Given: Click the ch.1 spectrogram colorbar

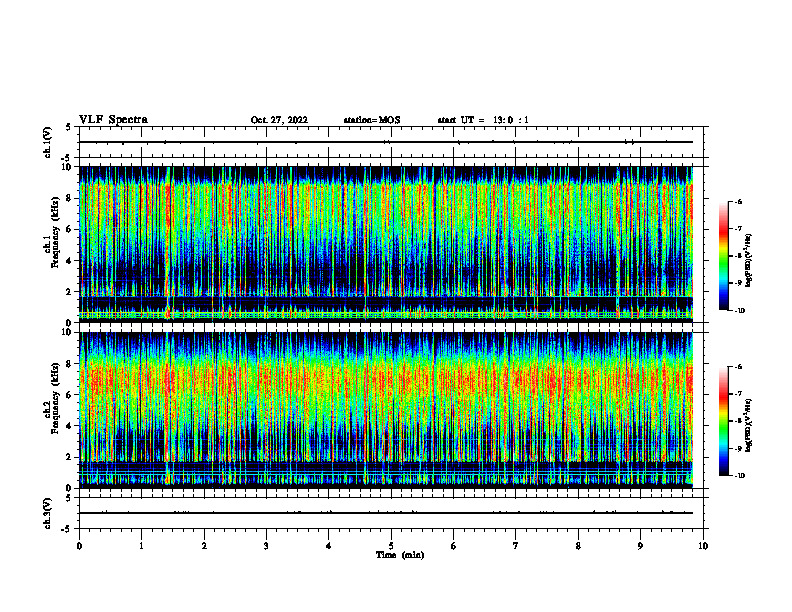Looking at the screenshot, I should point(723,256).
